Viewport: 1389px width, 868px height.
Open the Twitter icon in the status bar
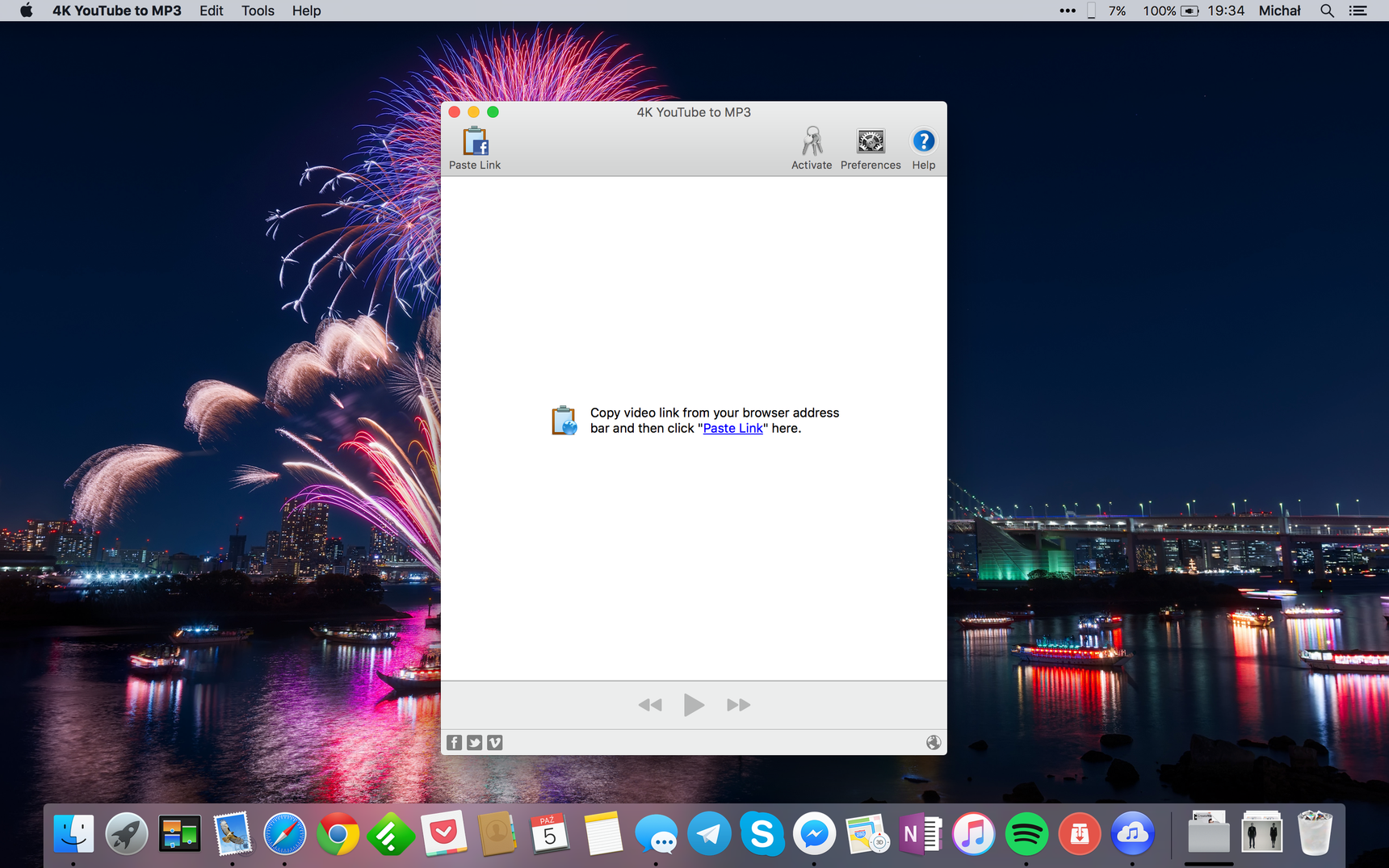[475, 743]
